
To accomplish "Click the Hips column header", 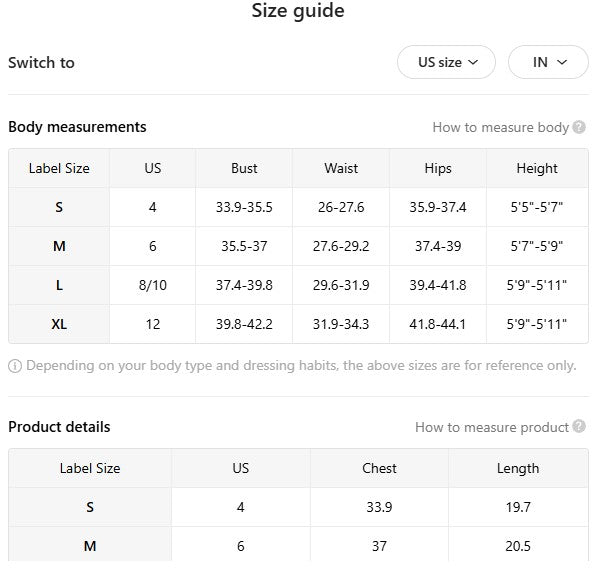I will [x=438, y=168].
